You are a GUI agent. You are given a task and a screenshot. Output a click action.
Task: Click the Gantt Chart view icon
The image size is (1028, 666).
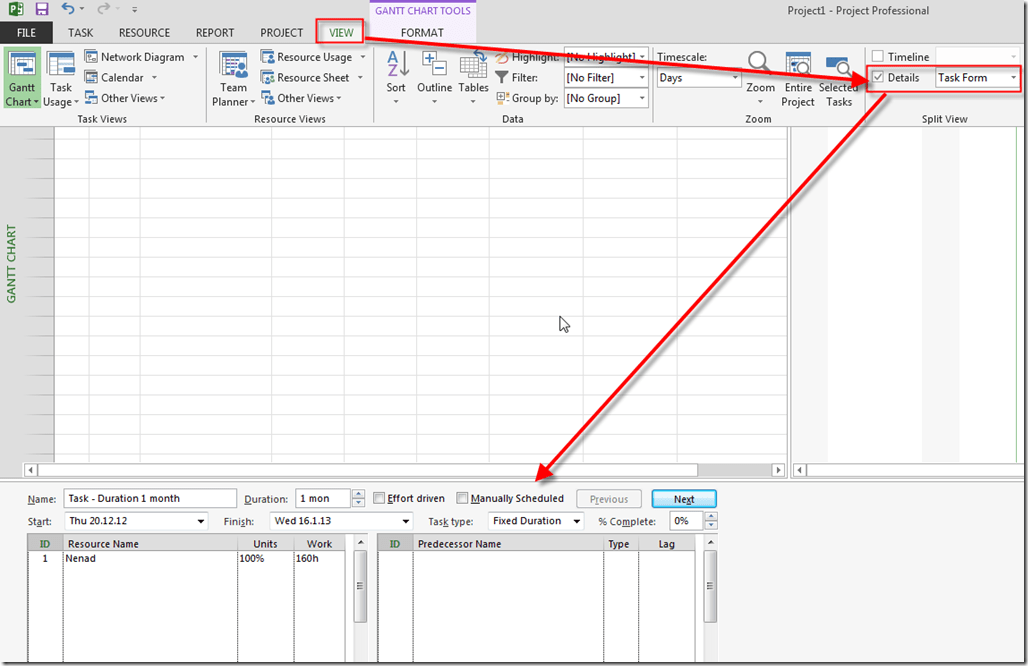[22, 68]
